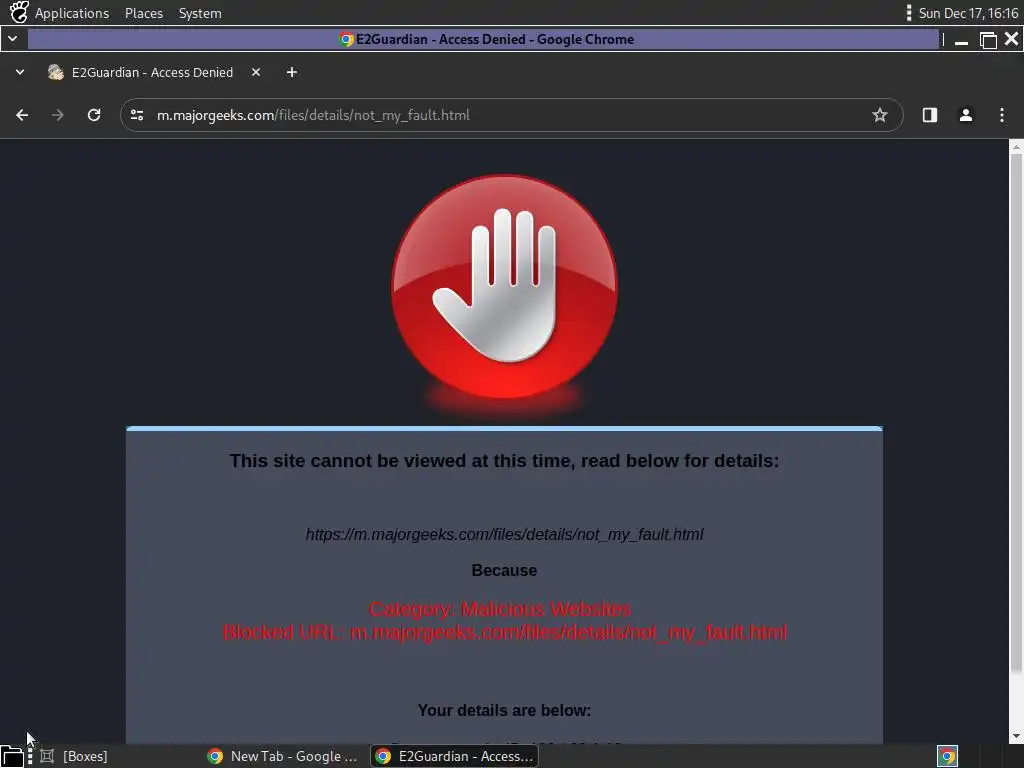Click the scroll up arrow of page
Viewport: 1024px width, 768px height.
pyautogui.click(x=1016, y=148)
